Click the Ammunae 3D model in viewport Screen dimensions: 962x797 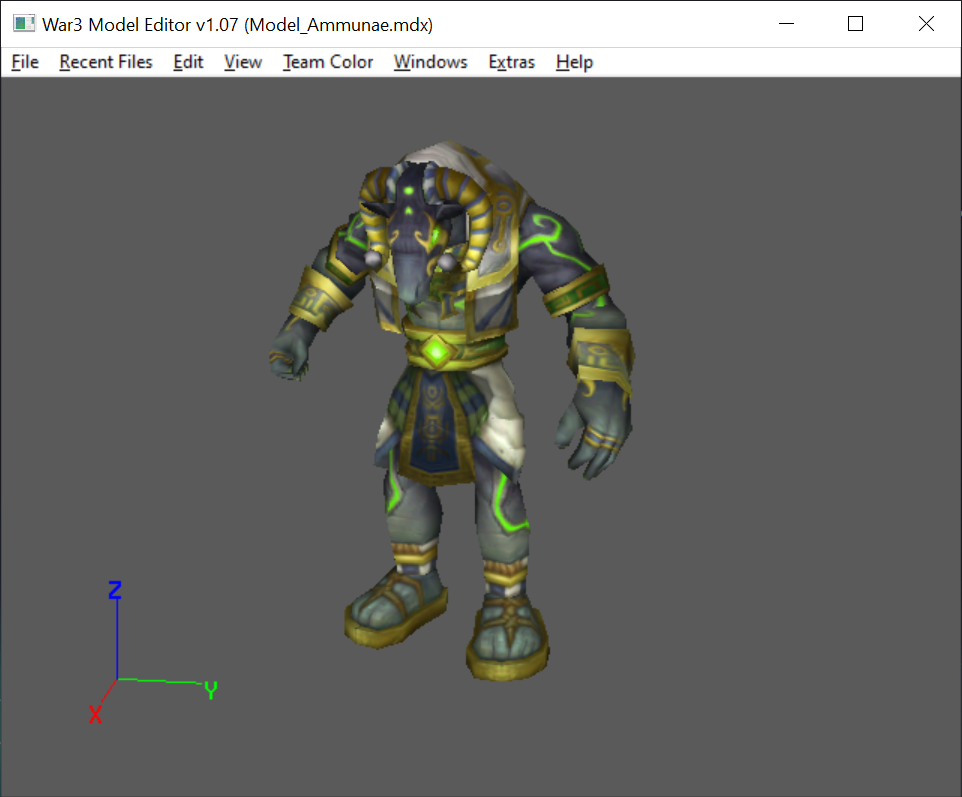[452, 410]
